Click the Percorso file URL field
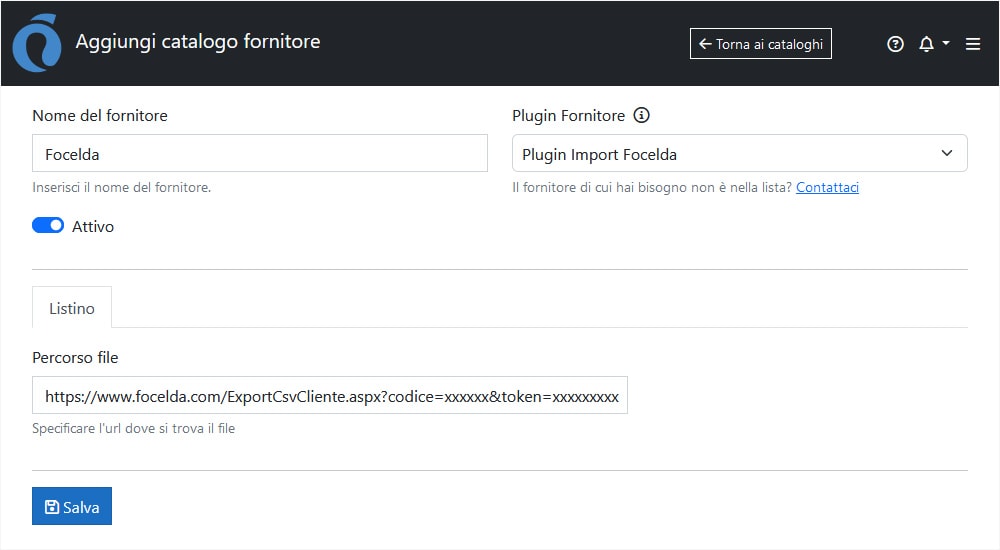Viewport: 1000px width, 550px height. point(330,396)
